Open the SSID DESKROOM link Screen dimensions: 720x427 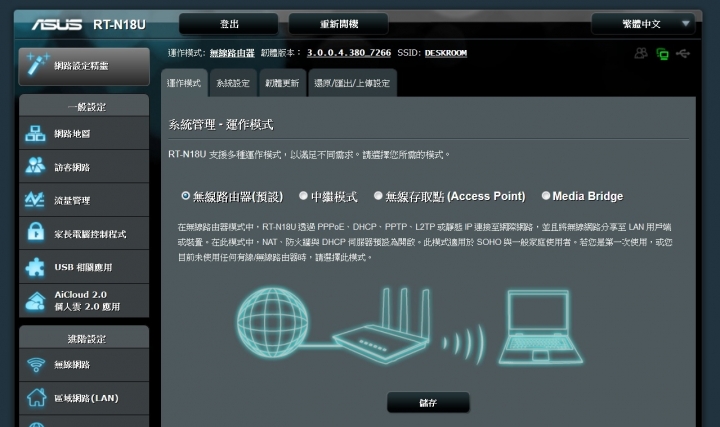pos(446,53)
